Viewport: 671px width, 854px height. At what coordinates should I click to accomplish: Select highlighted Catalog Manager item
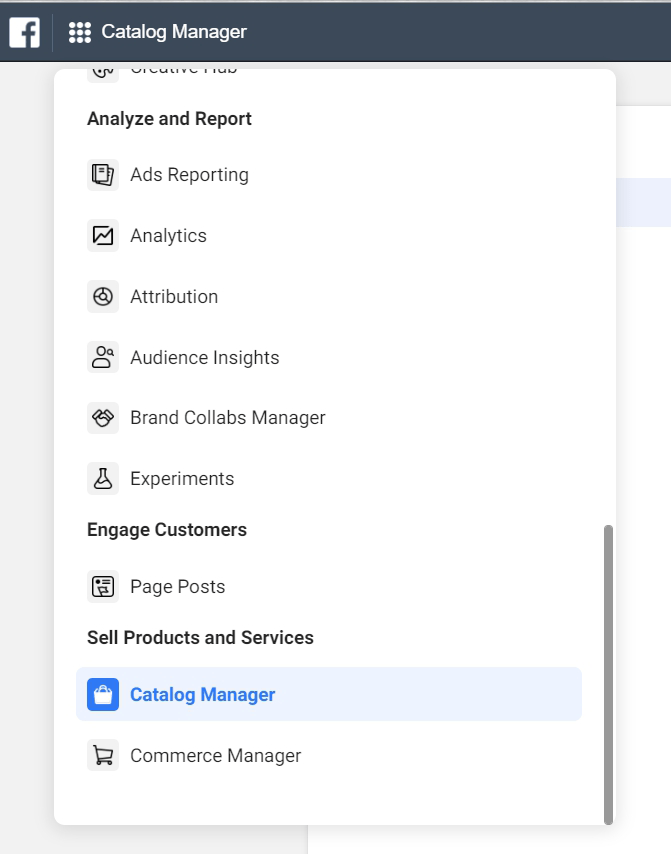pos(329,694)
